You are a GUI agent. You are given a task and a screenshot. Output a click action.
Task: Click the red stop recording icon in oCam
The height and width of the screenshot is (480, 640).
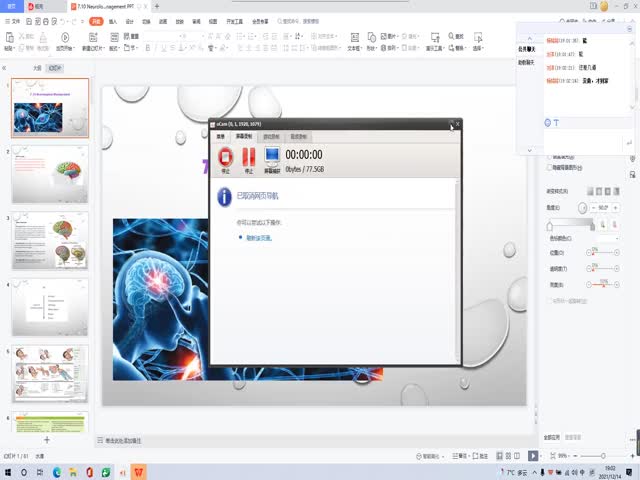pyautogui.click(x=226, y=156)
